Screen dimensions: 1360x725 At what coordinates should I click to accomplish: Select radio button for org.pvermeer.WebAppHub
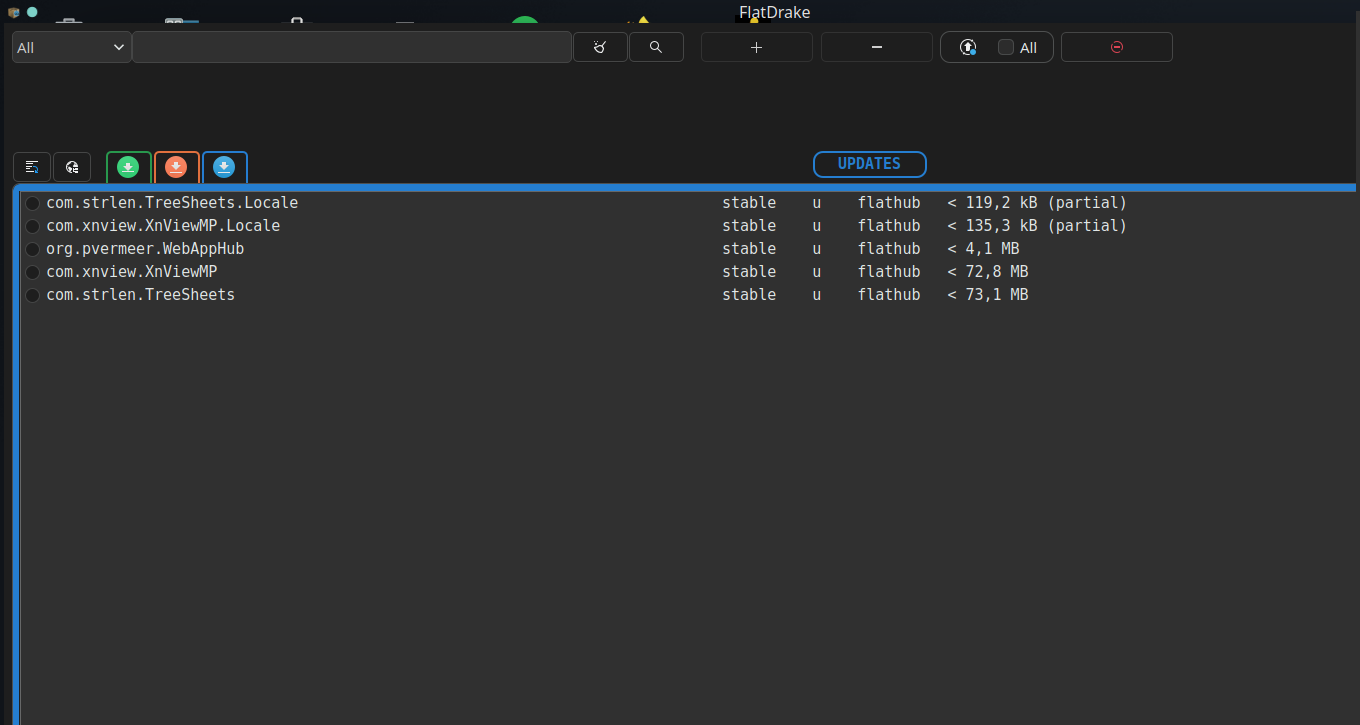pyautogui.click(x=33, y=249)
